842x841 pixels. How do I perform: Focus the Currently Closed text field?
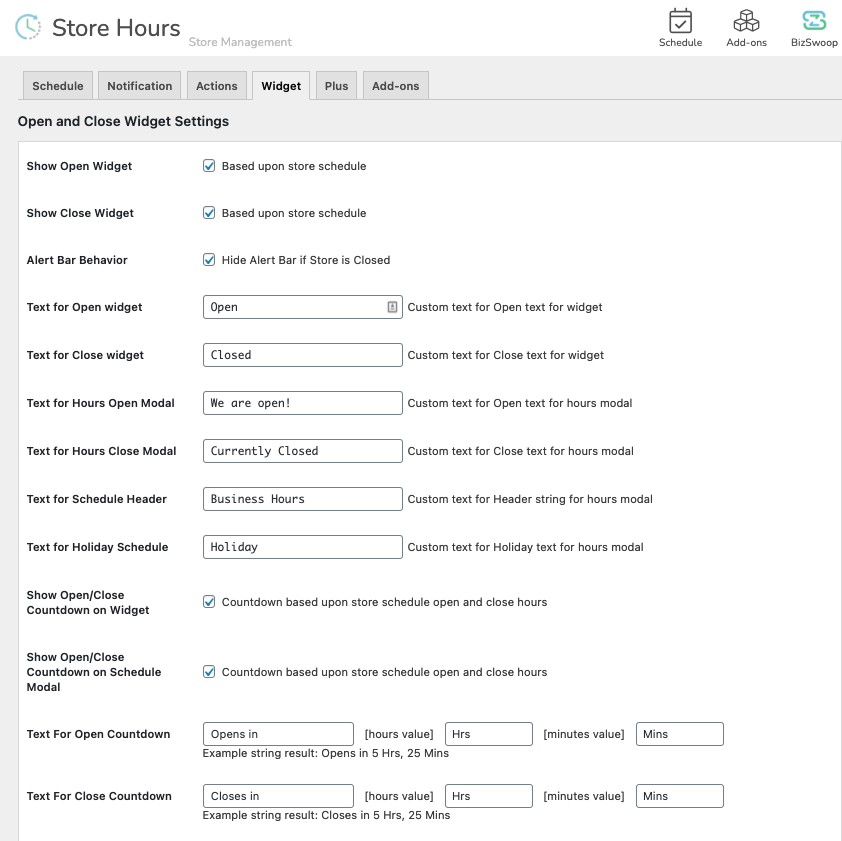[303, 451]
